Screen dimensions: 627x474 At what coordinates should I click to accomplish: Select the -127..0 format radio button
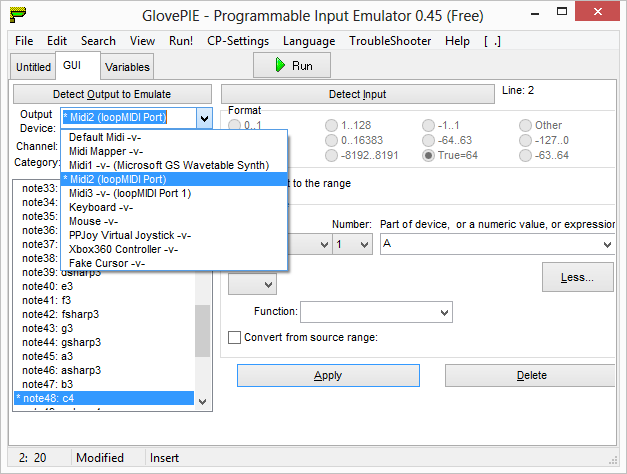[x=525, y=140]
